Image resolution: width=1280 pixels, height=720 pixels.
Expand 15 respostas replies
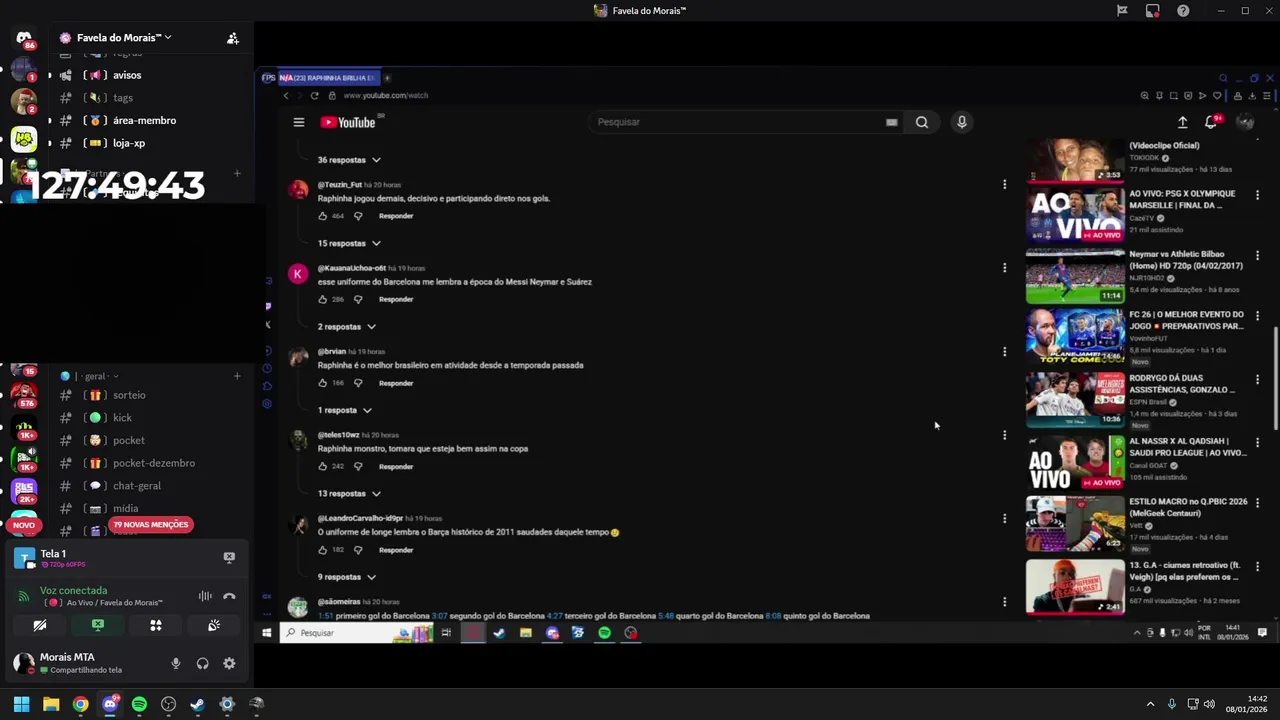click(349, 243)
